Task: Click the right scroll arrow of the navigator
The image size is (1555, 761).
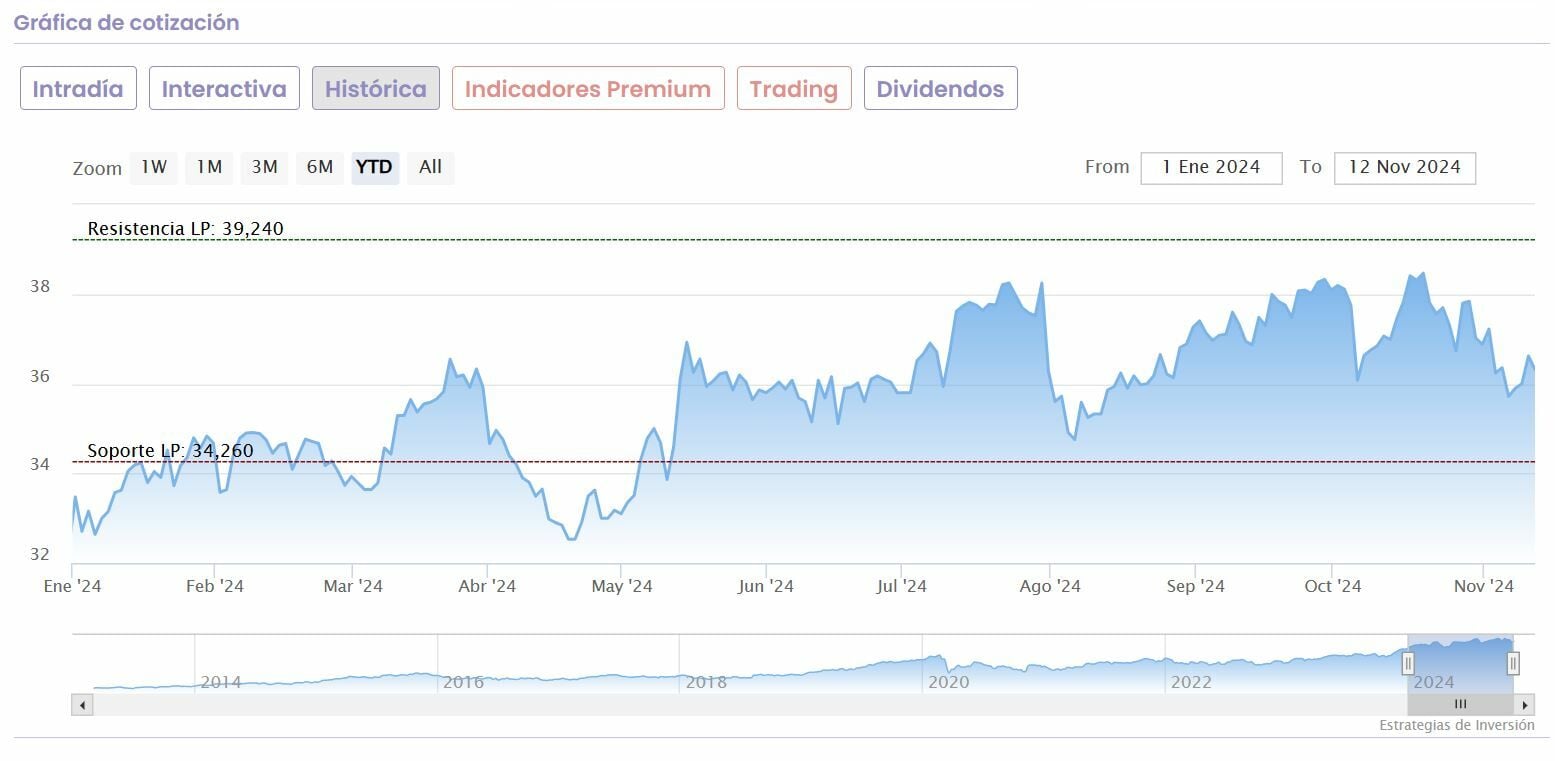Action: point(1525,705)
